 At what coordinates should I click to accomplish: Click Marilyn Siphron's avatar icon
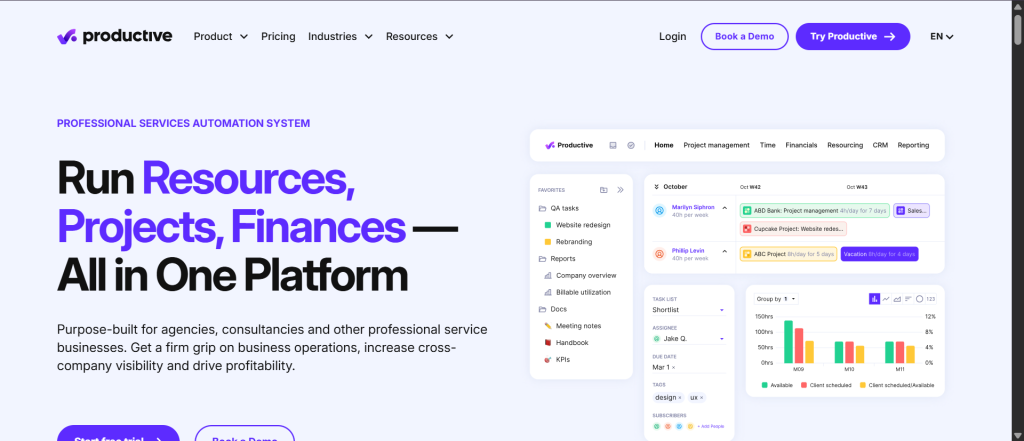pyautogui.click(x=659, y=210)
